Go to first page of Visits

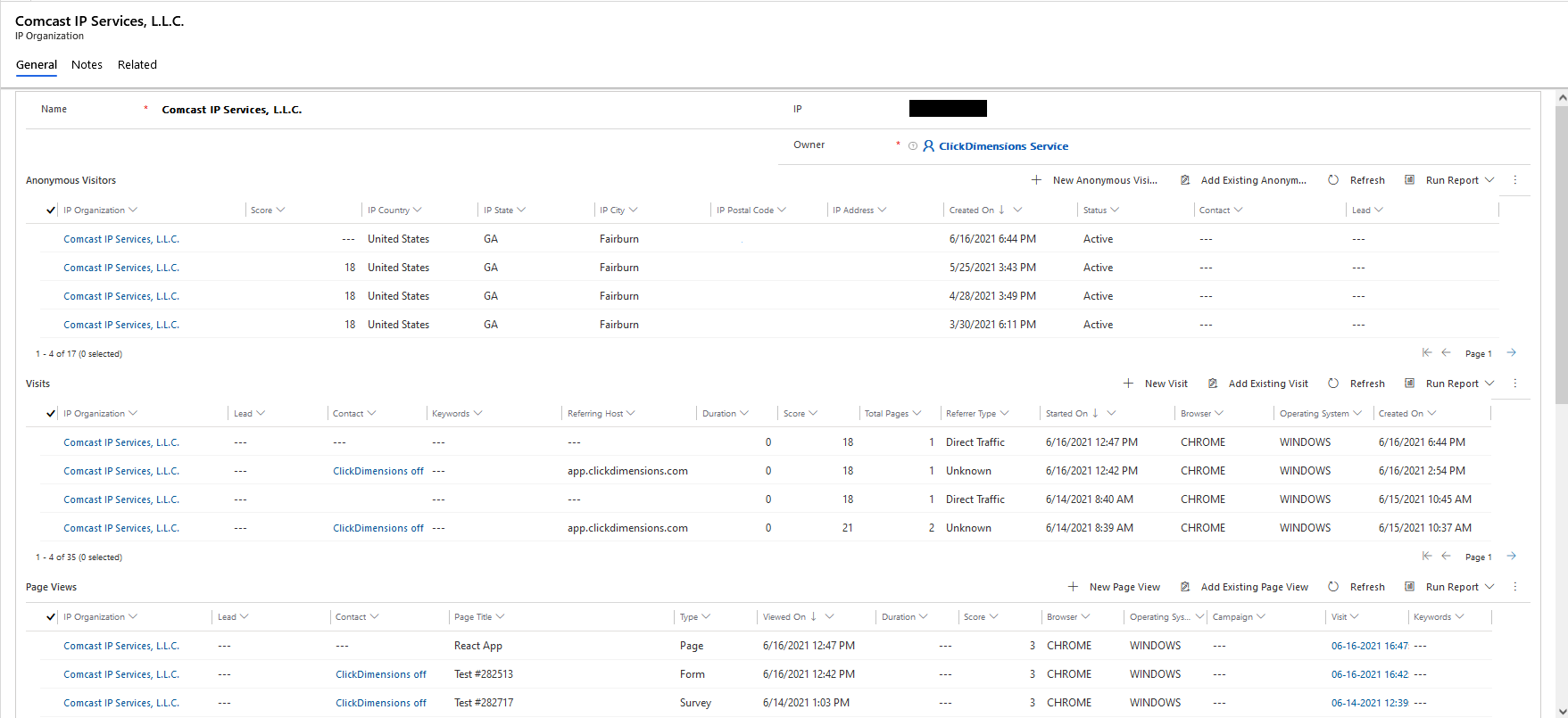click(x=1427, y=557)
